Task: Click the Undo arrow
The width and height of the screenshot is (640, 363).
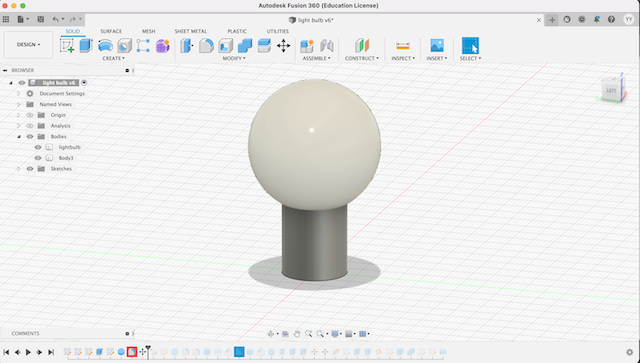Action: (56, 19)
